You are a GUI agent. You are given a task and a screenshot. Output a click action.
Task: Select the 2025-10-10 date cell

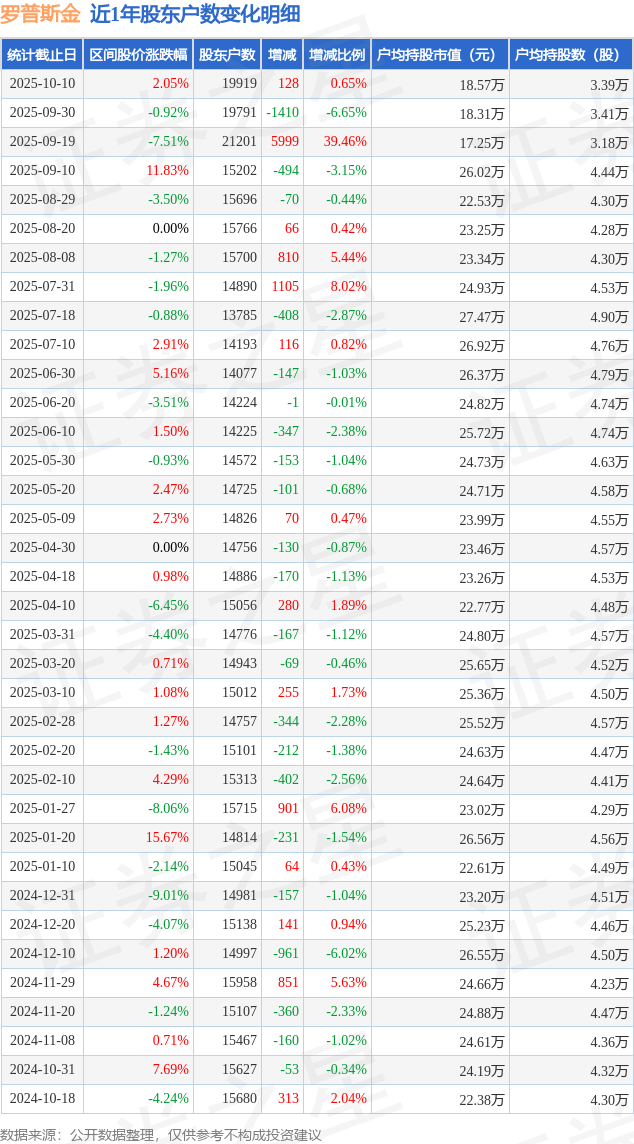pos(42,84)
